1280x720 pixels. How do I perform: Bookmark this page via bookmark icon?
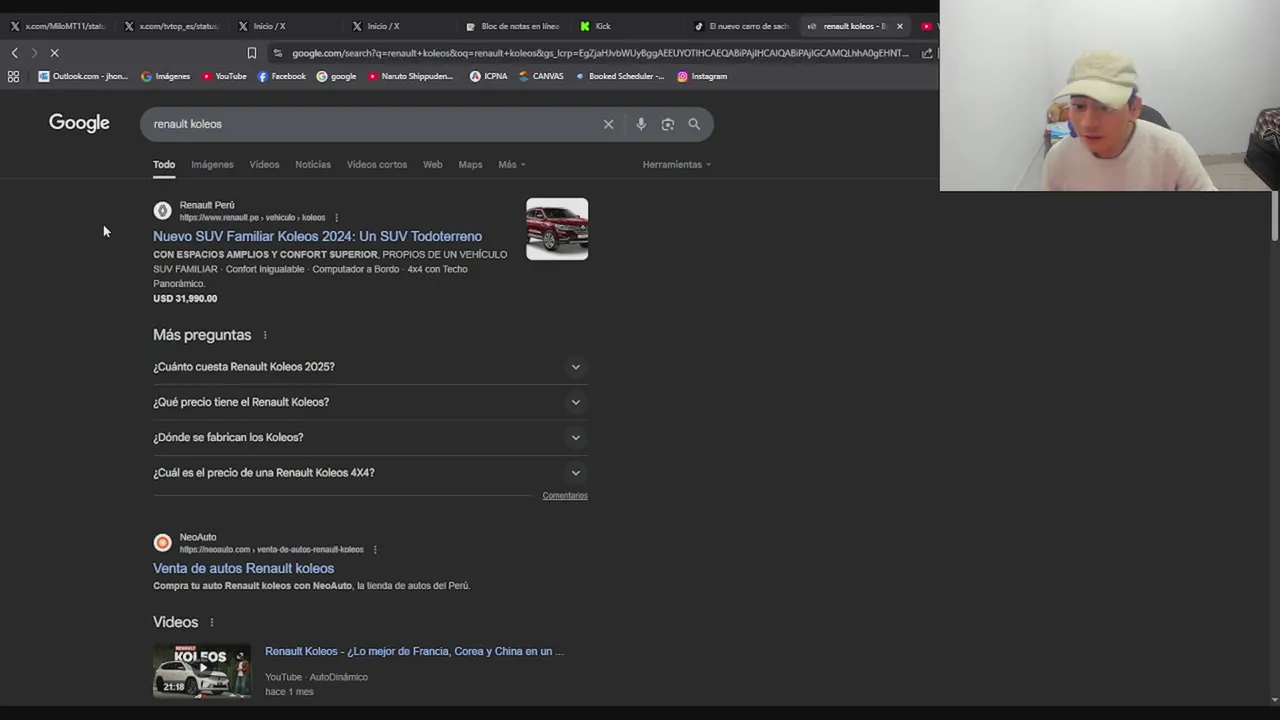point(252,53)
